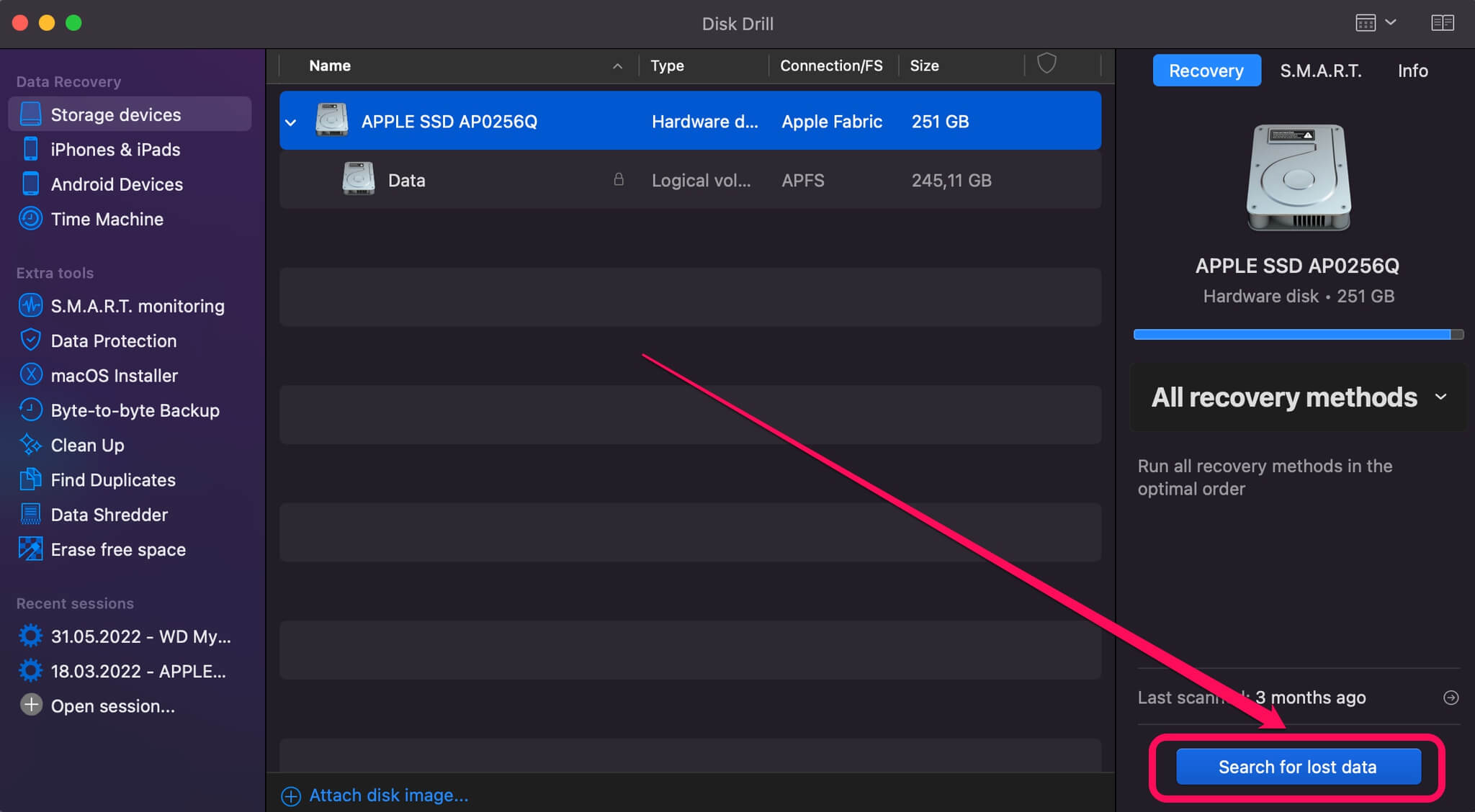Open session 18.03.2022 - APPLE... label

138,671
